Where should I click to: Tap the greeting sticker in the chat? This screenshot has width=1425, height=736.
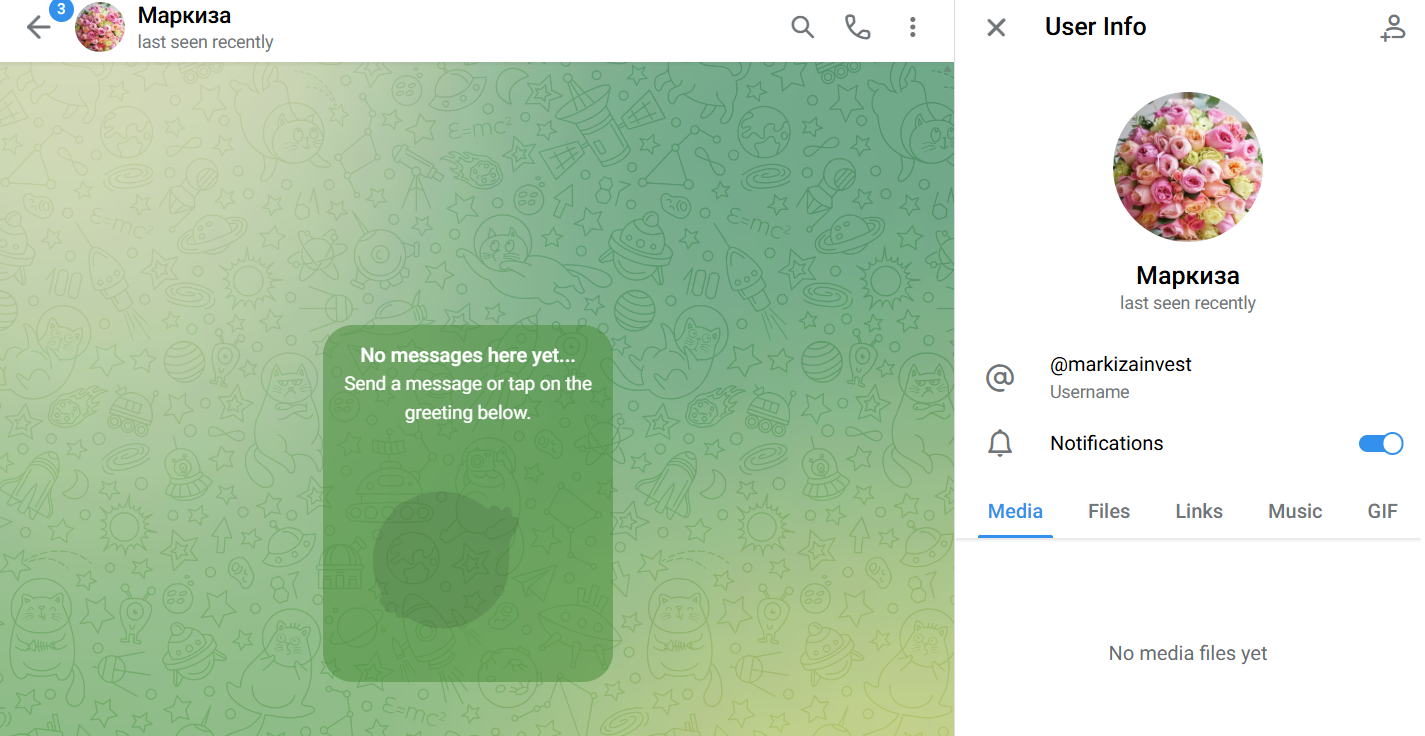click(x=445, y=560)
